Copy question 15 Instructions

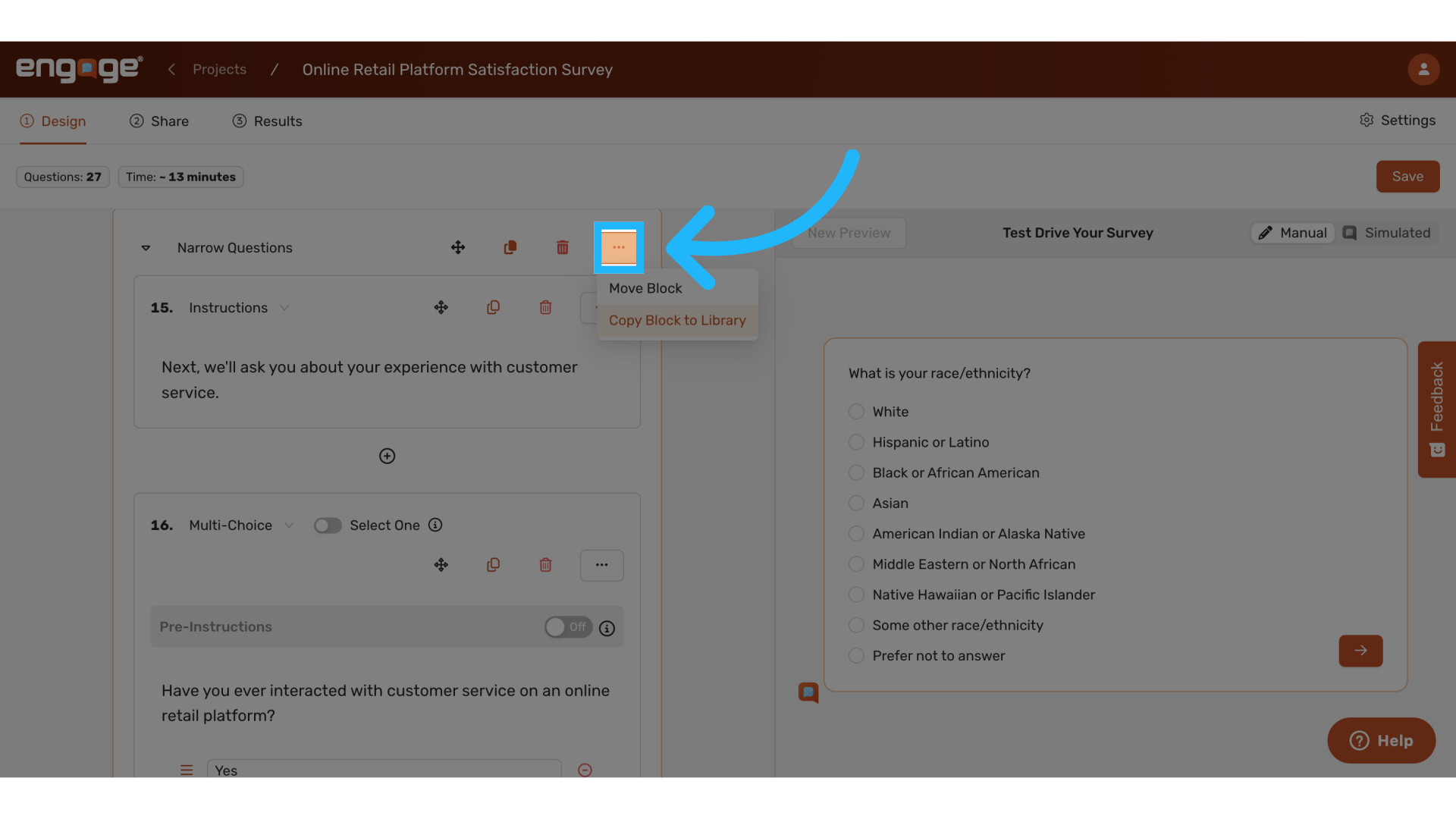click(493, 307)
